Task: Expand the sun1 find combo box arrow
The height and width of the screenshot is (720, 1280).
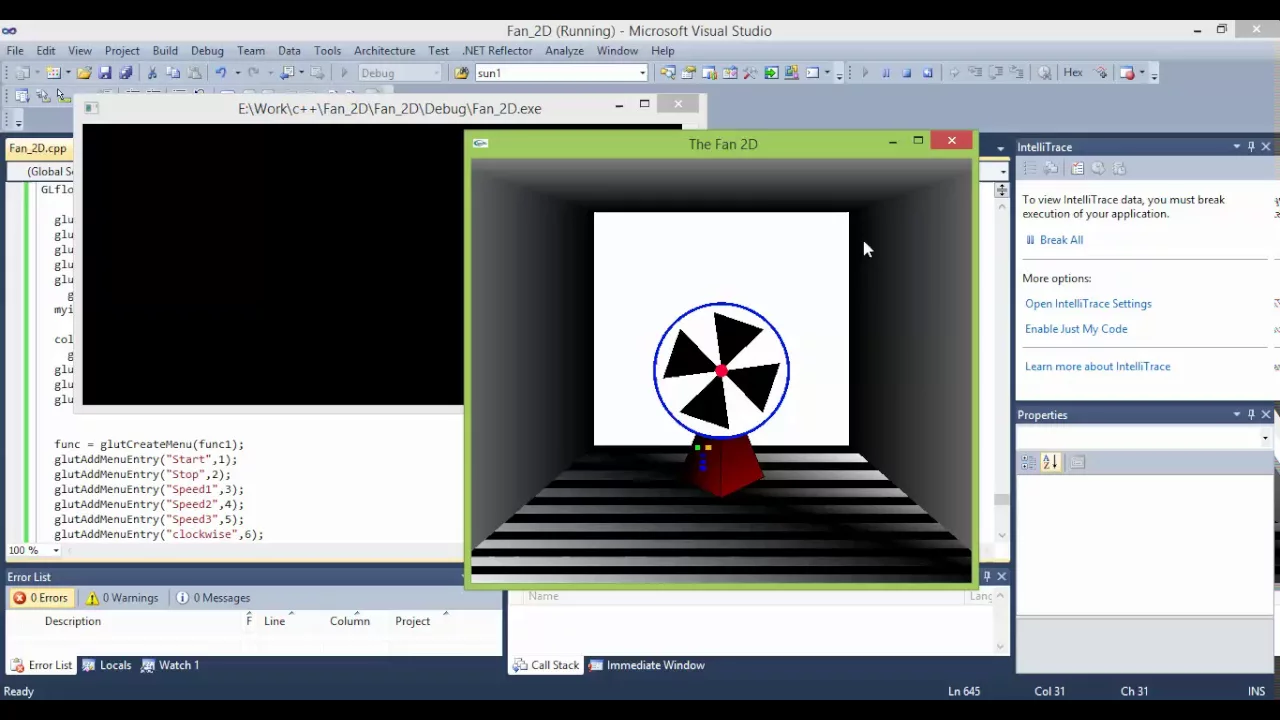Action: (x=642, y=73)
